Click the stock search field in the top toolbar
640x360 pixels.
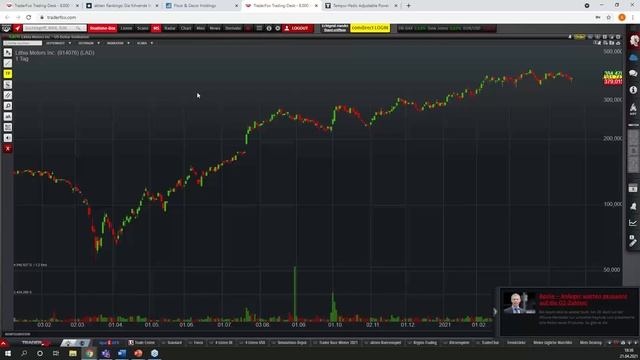tap(55, 28)
